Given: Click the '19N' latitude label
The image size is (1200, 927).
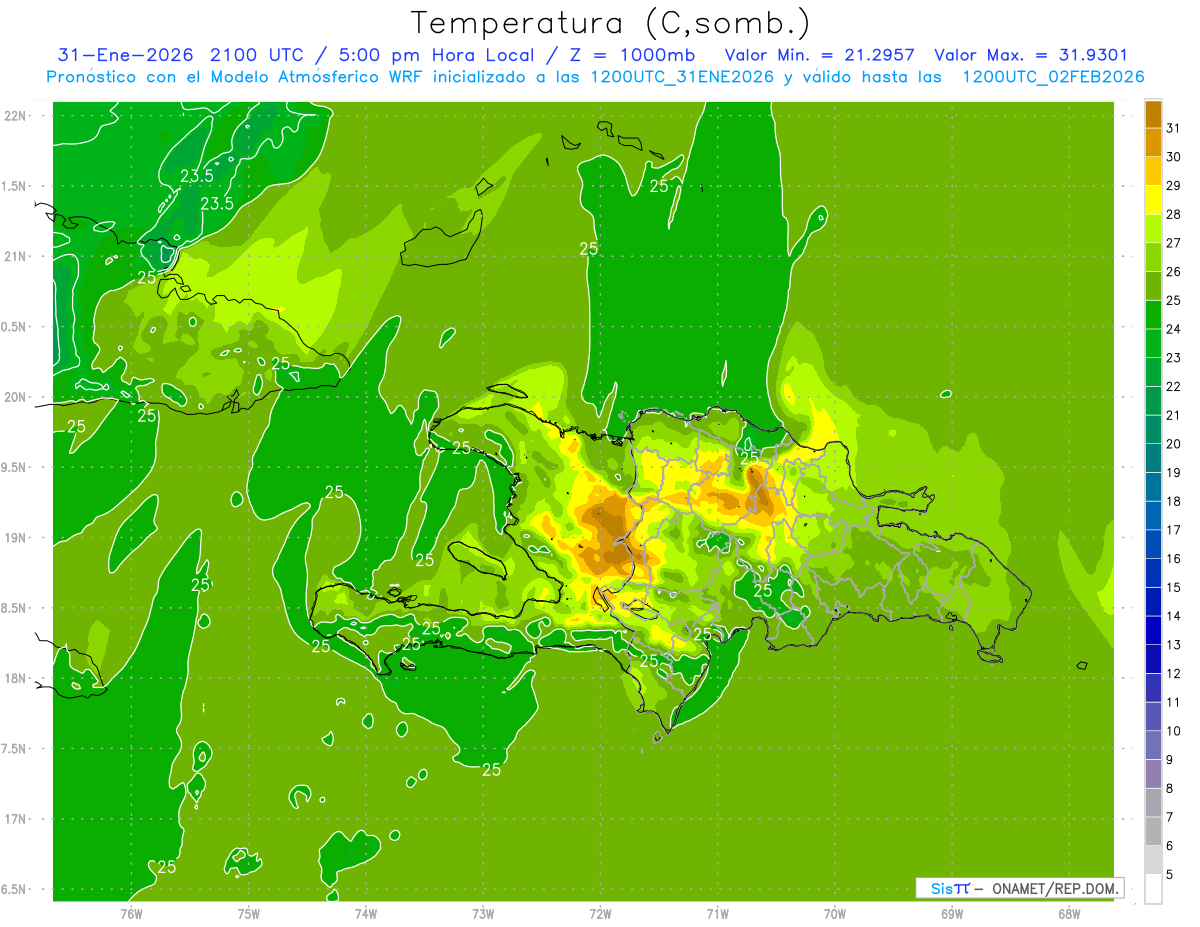Looking at the screenshot, I should [x=16, y=538].
